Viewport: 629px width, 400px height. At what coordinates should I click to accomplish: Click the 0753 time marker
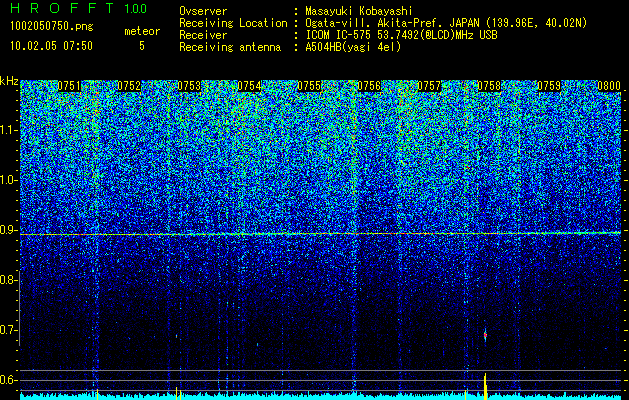tap(189, 86)
